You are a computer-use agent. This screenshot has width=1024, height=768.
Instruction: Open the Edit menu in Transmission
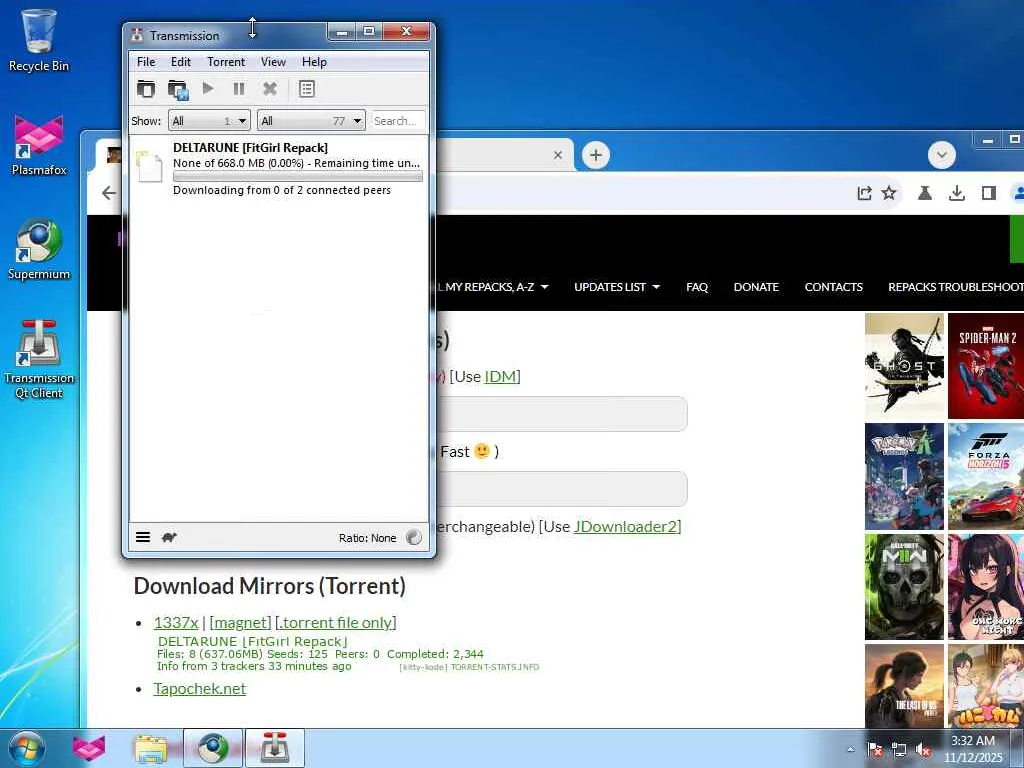[181, 62]
